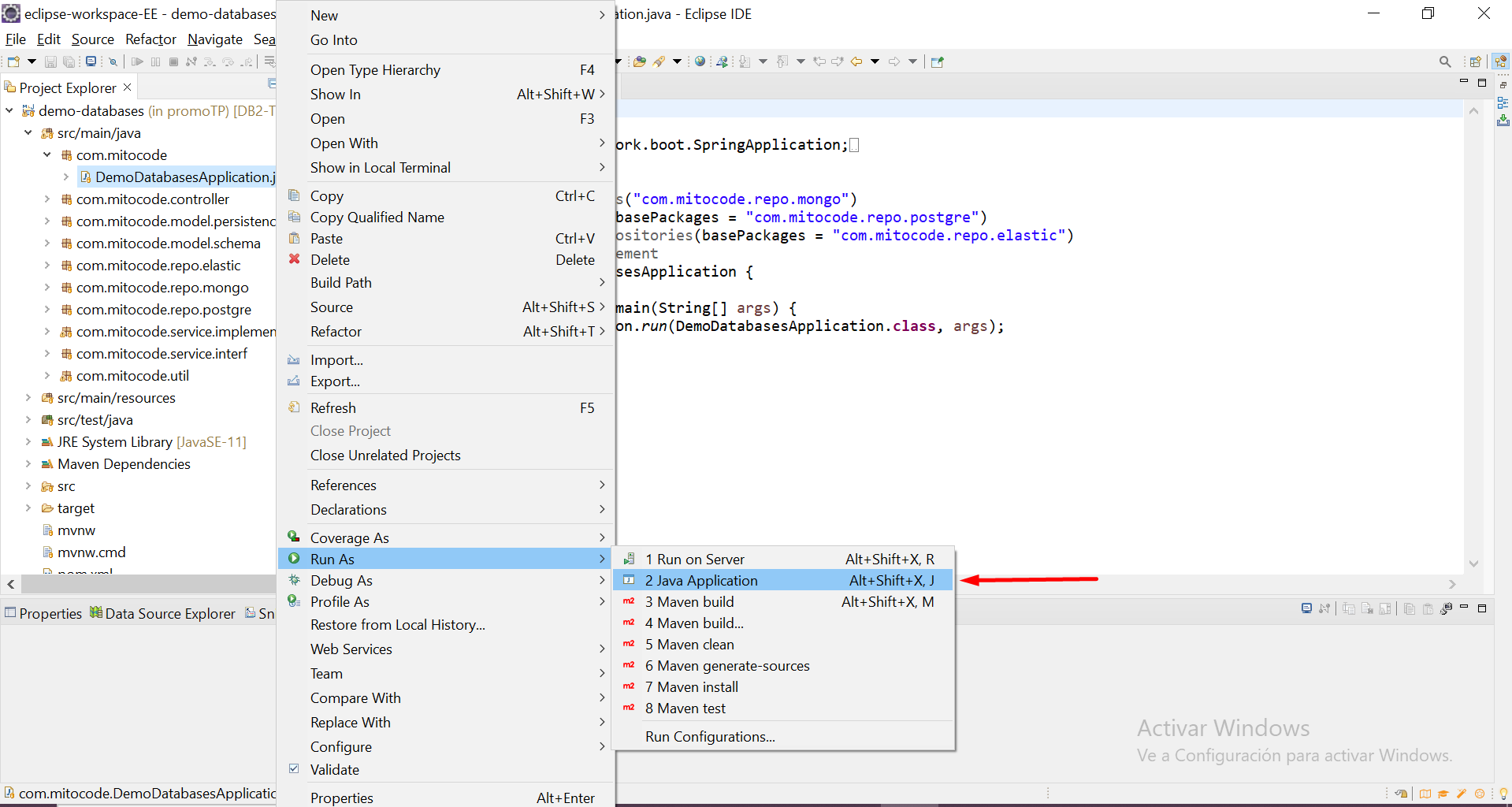1512x807 pixels.
Task: Click the Open Web Browser globe icon
Action: (700, 61)
